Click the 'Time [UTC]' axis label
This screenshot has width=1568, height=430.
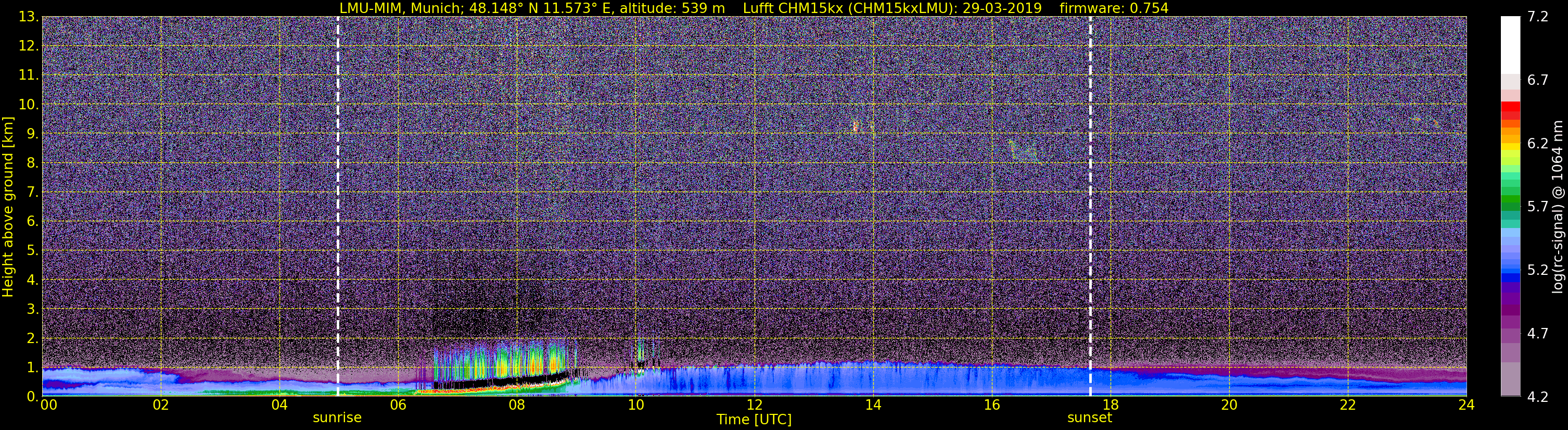tap(754, 420)
